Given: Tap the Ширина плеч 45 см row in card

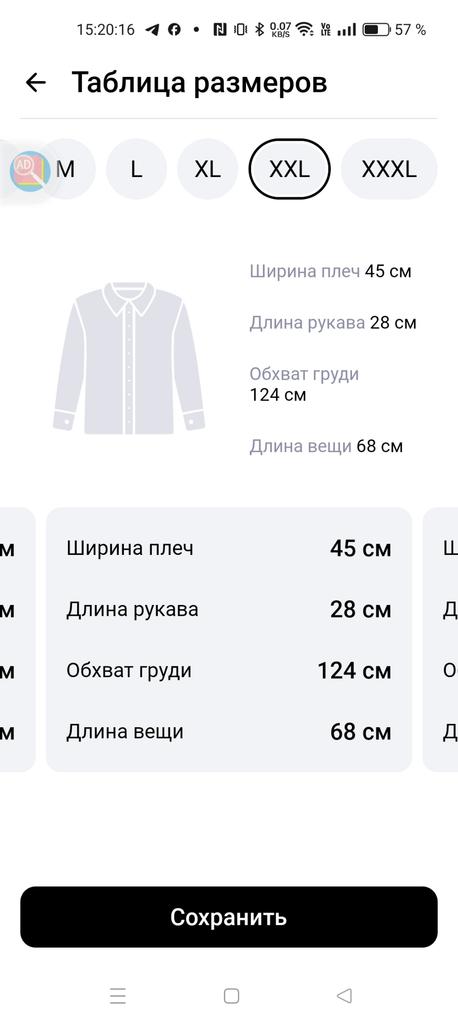Looking at the screenshot, I should [229, 548].
